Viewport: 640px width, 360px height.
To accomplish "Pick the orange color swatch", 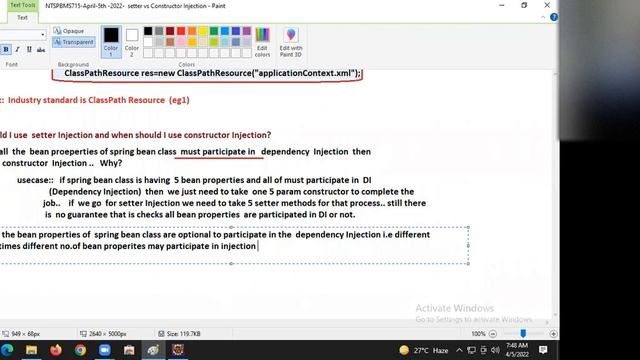I will click(x=192, y=31).
